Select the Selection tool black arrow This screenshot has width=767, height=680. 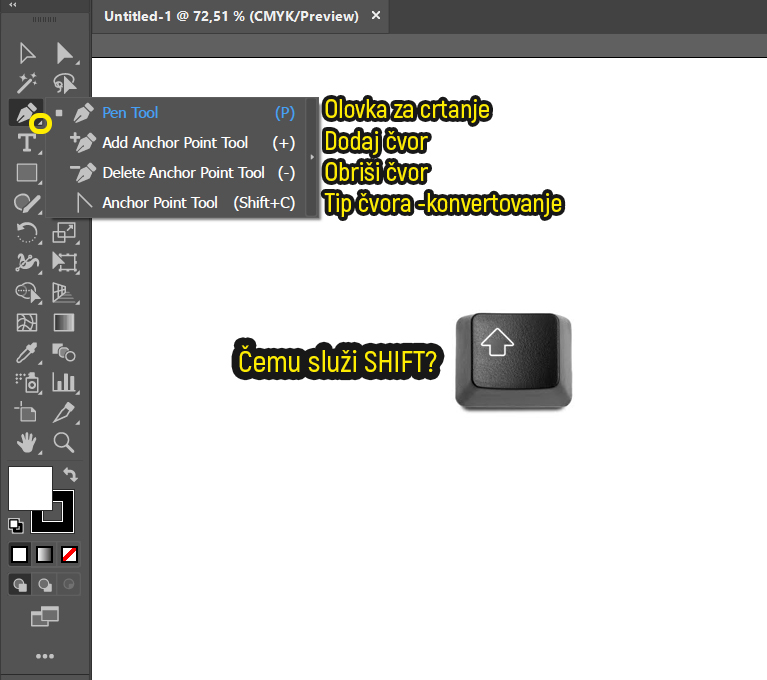pos(27,53)
